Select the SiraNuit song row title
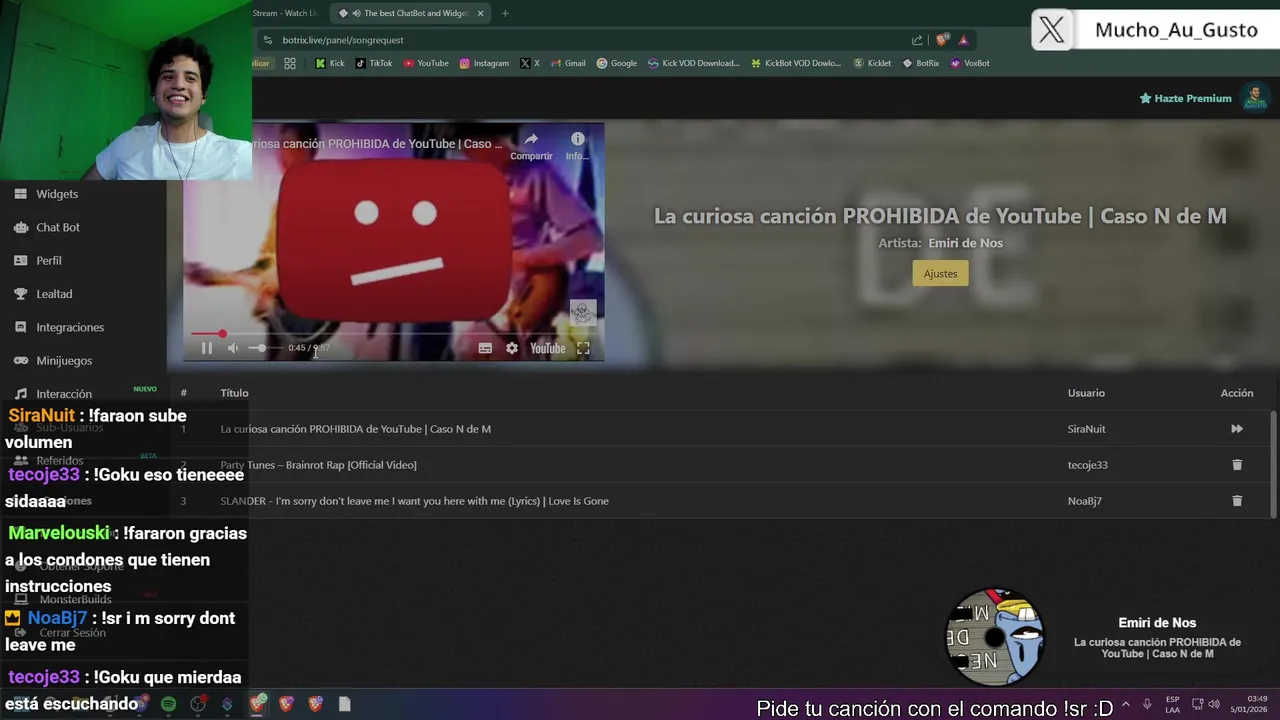 (x=355, y=429)
